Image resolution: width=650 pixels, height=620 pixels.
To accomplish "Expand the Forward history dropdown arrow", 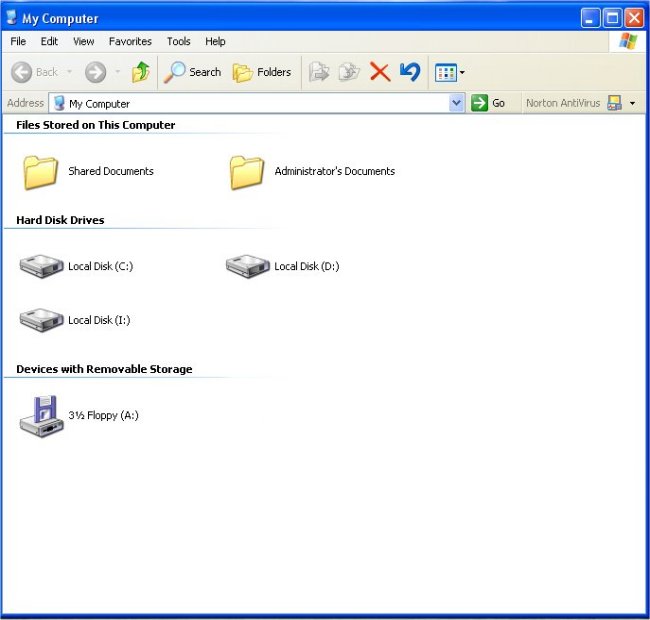I will click(x=118, y=72).
